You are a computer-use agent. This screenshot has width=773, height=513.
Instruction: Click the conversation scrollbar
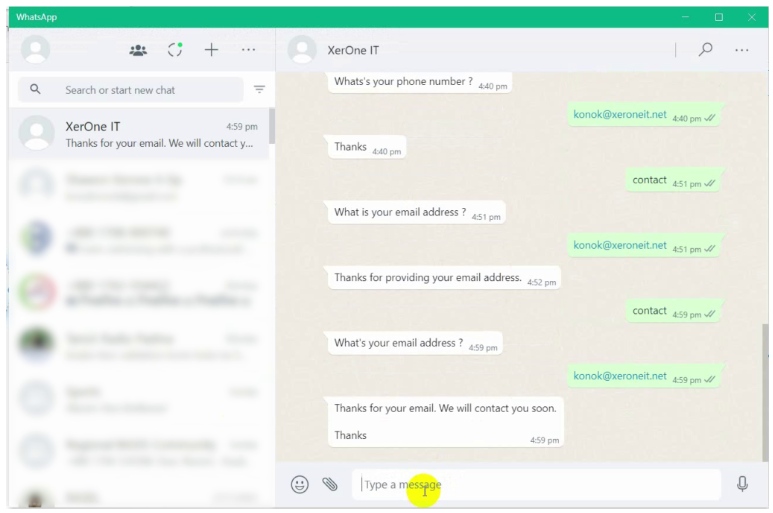[765, 392]
